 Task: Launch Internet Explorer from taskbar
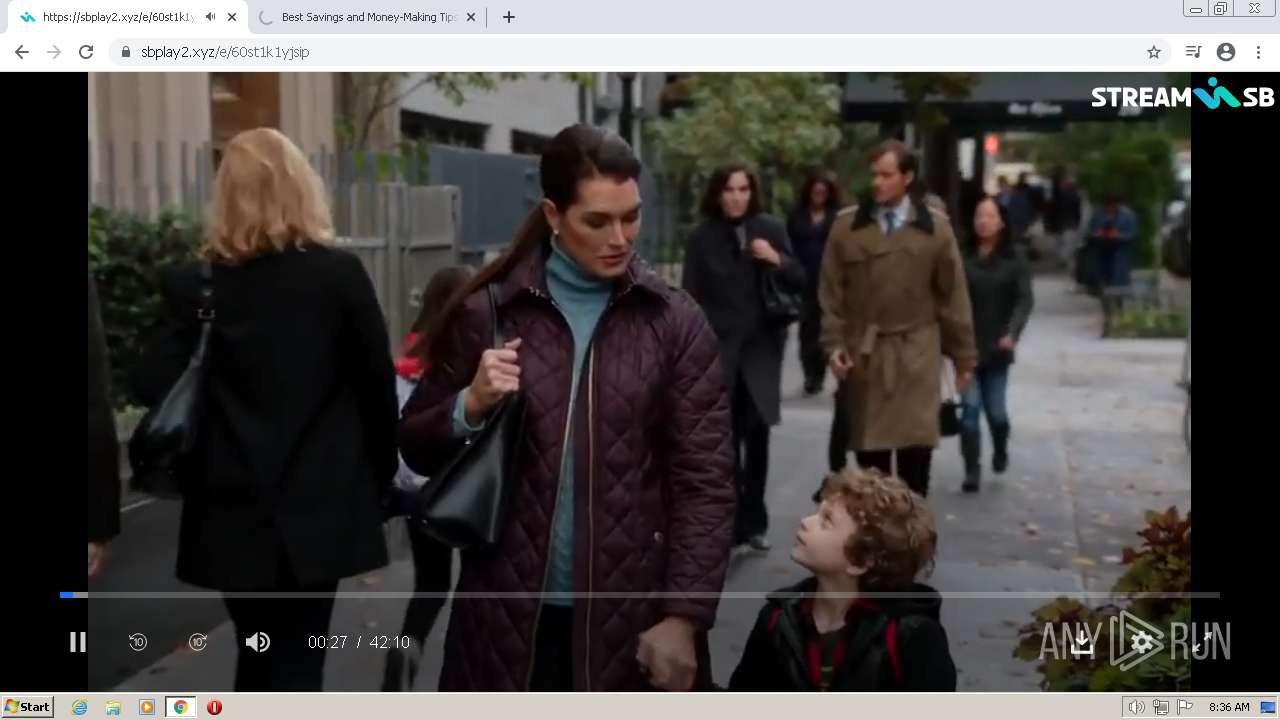[80, 707]
